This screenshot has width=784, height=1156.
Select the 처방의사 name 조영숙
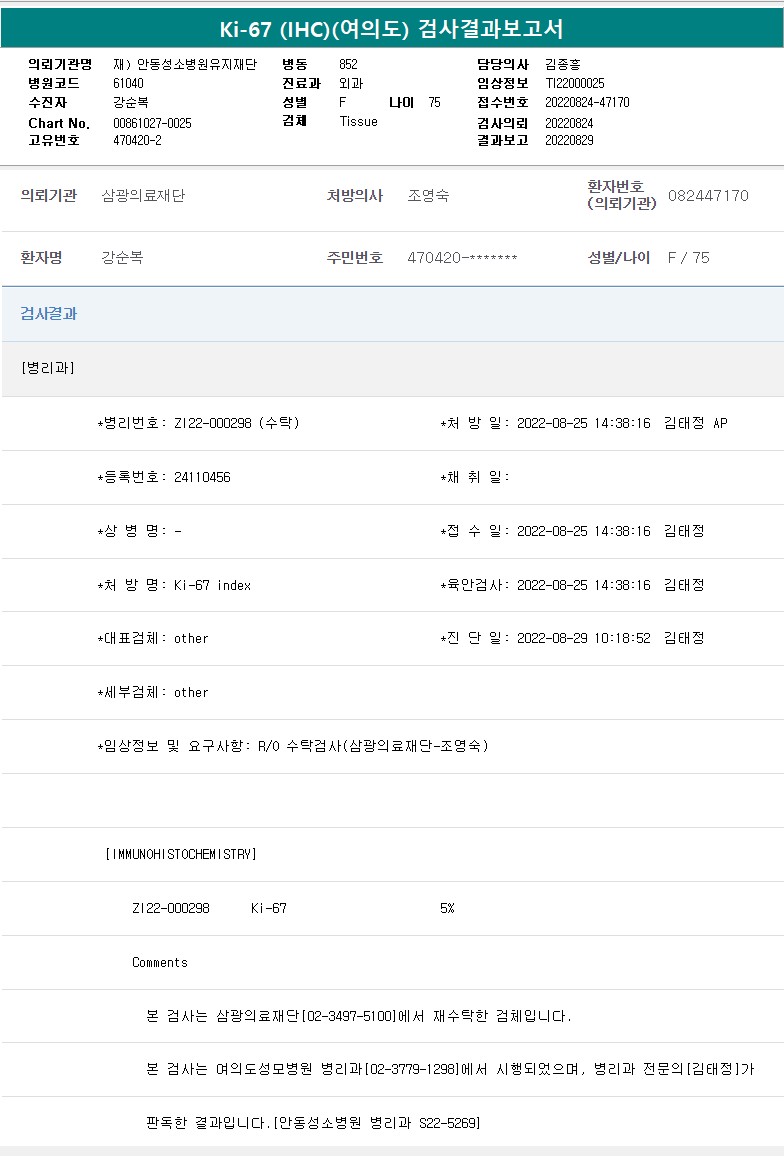(428, 196)
